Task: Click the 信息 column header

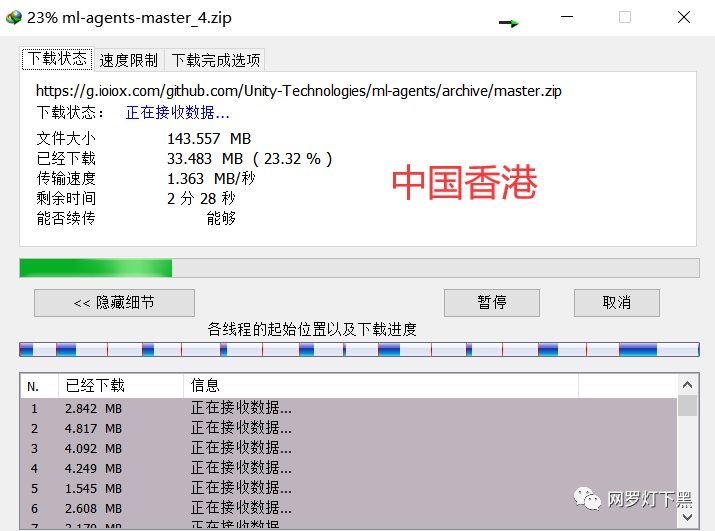Action: click(x=381, y=386)
